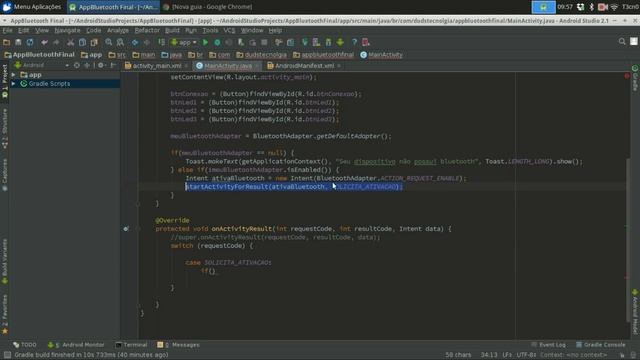The height and width of the screenshot is (360, 640).
Task: Click the Debug app bug icon
Action: [217, 42]
